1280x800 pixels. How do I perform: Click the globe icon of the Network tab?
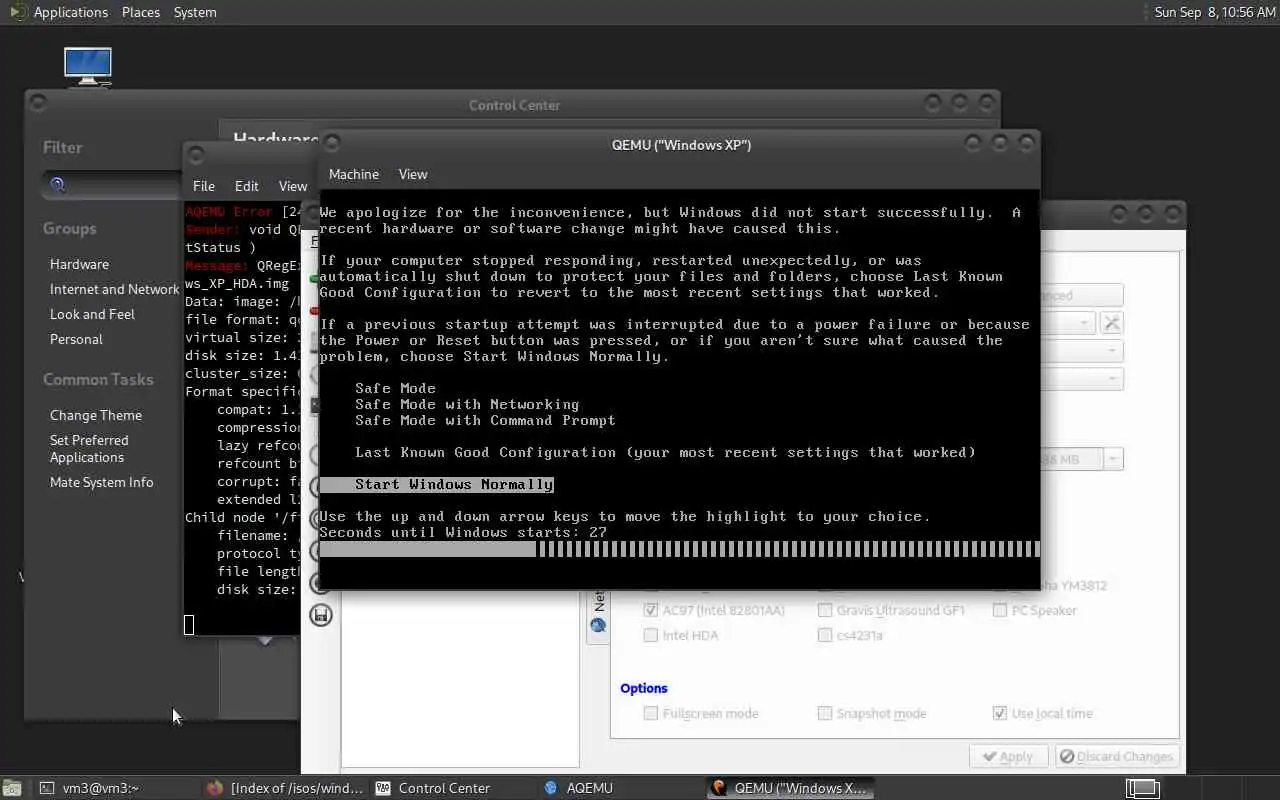[598, 626]
